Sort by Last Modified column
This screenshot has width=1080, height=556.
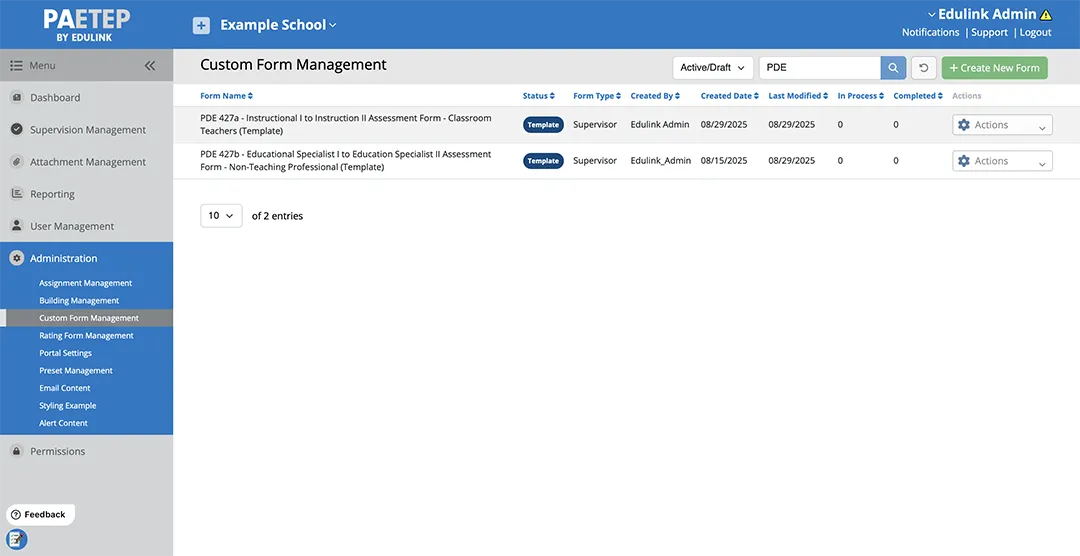(x=798, y=96)
